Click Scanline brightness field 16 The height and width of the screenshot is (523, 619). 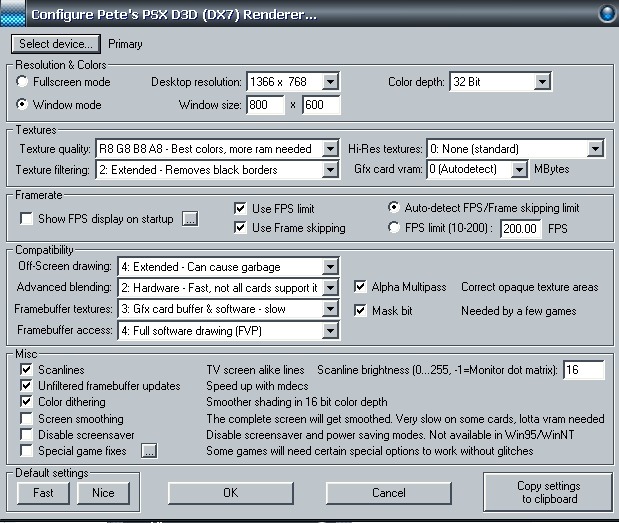coord(583,370)
